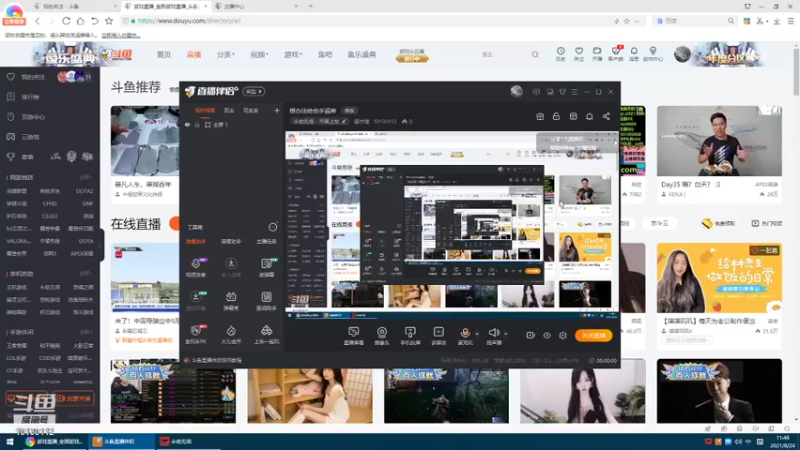Click the pencil edit icon beside category label
800x450 pixels.
pos(344,121)
